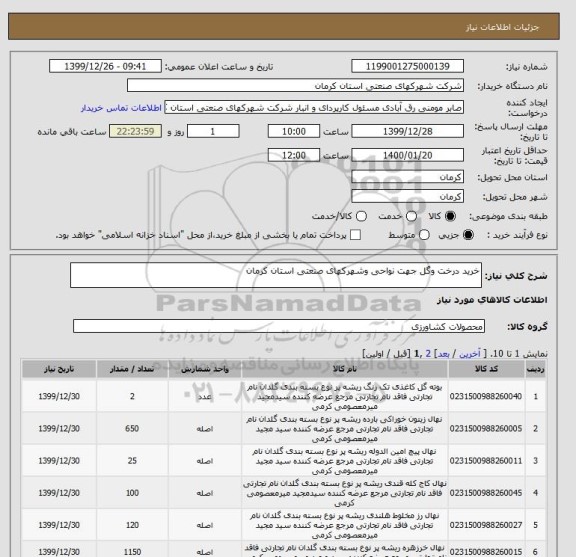Click the remaining days field showing 1
This screenshot has width=576, height=557.
click(213, 131)
